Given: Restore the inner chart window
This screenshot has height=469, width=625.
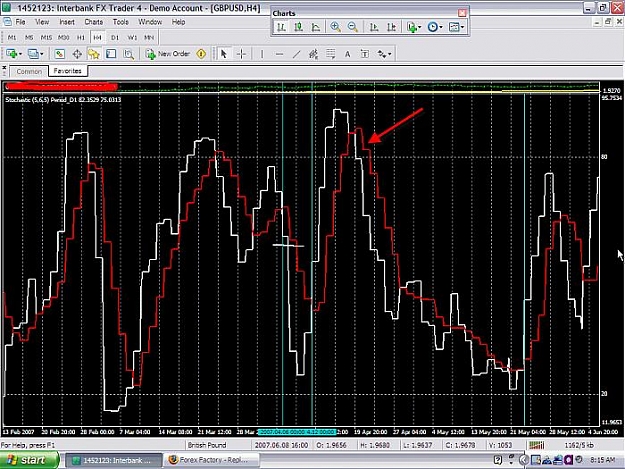Looking at the screenshot, I should (x=608, y=22).
